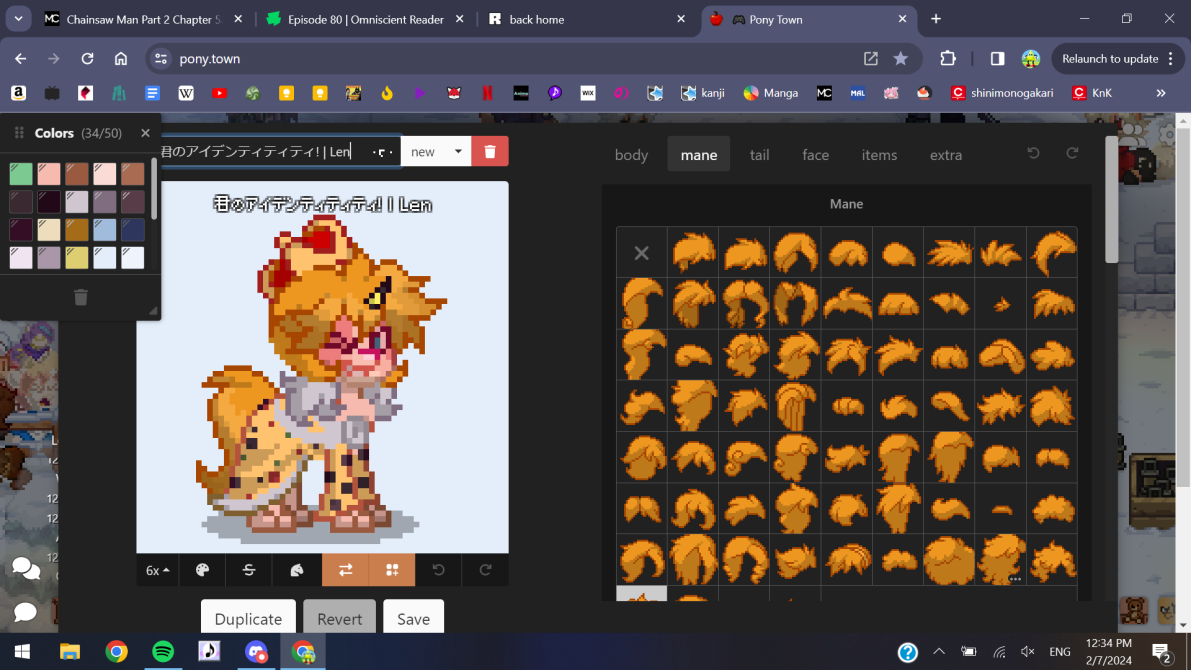
Task: Click the Save button
Action: 413,618
